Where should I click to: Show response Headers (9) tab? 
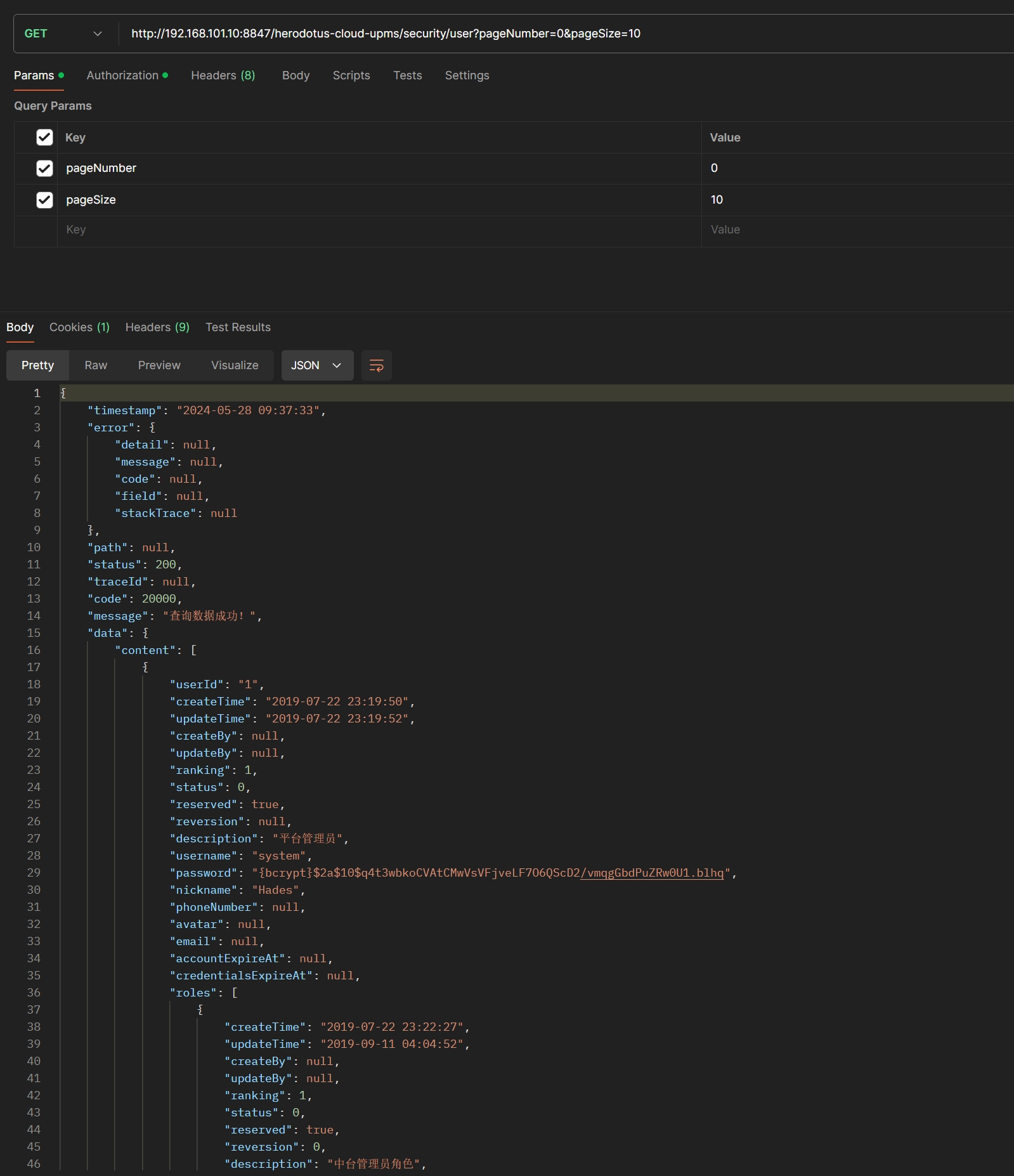(x=157, y=327)
